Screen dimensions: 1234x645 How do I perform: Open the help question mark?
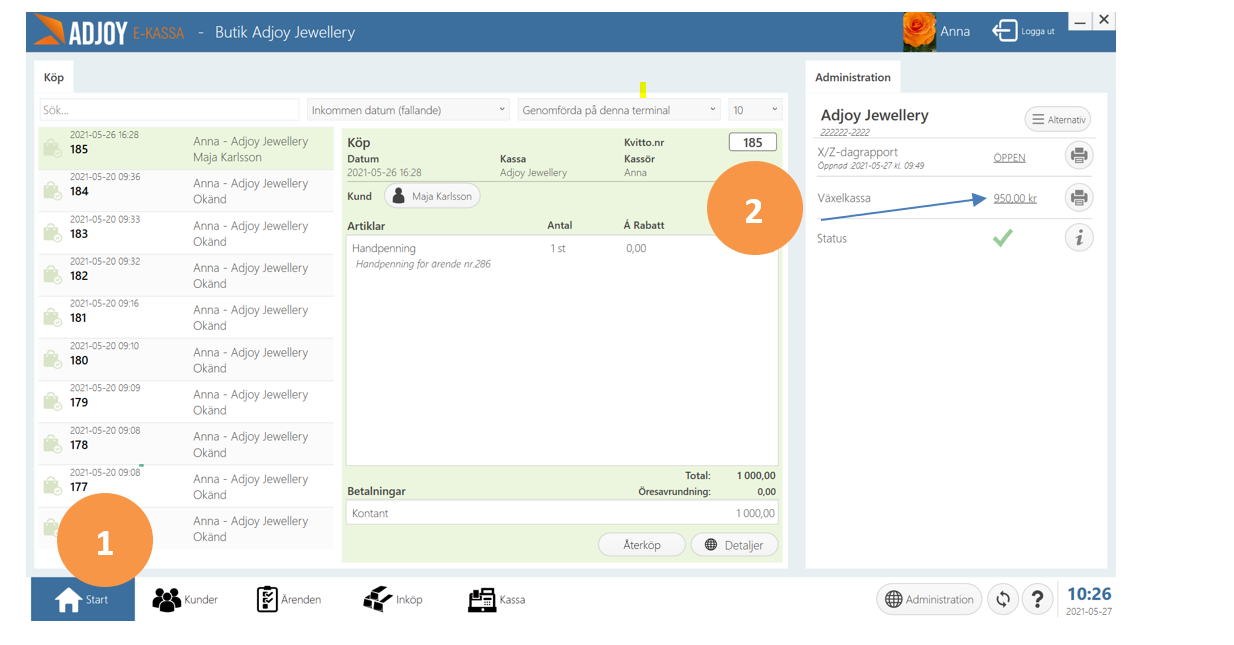pyautogui.click(x=1038, y=599)
